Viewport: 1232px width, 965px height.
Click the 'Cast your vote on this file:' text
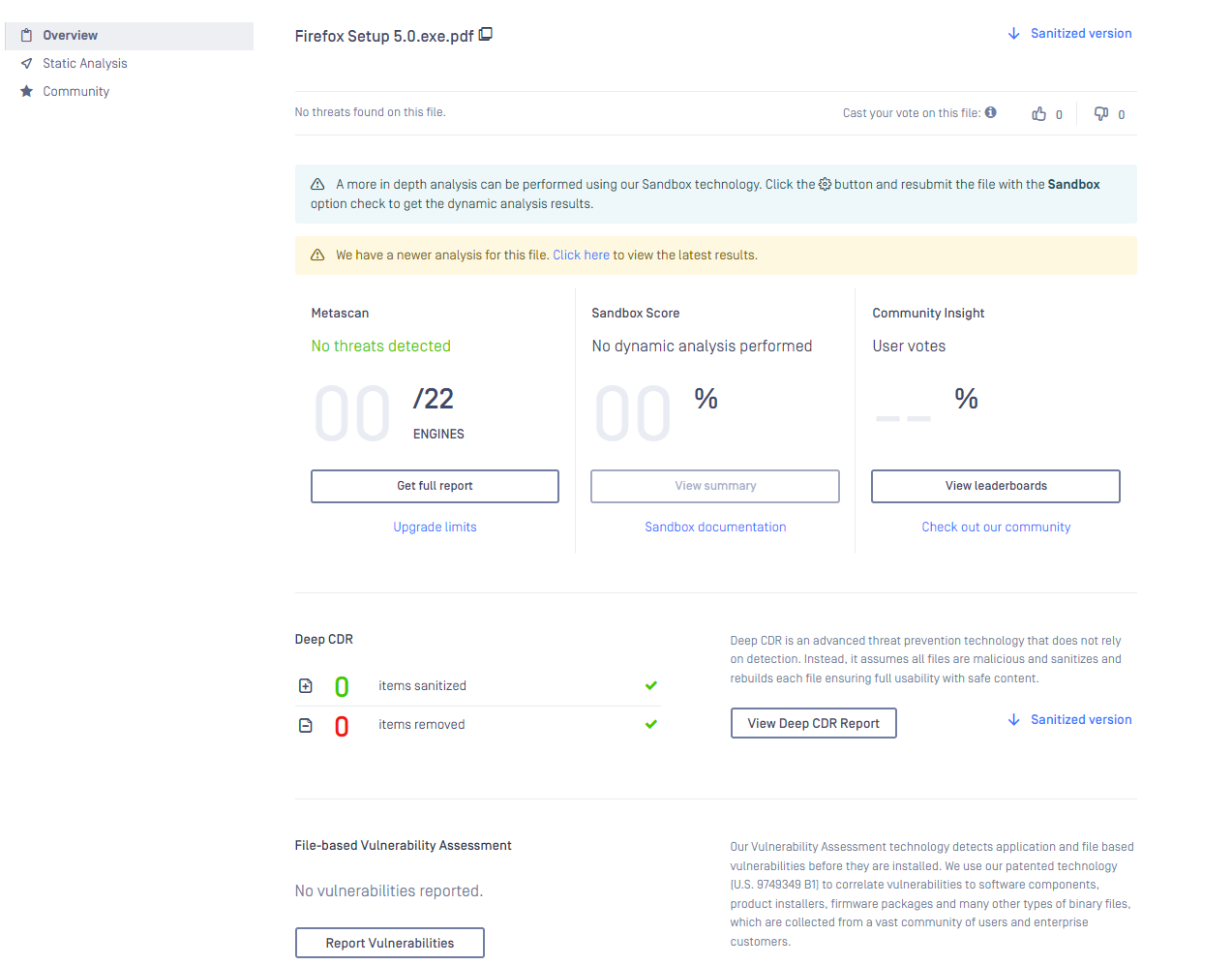coord(912,113)
